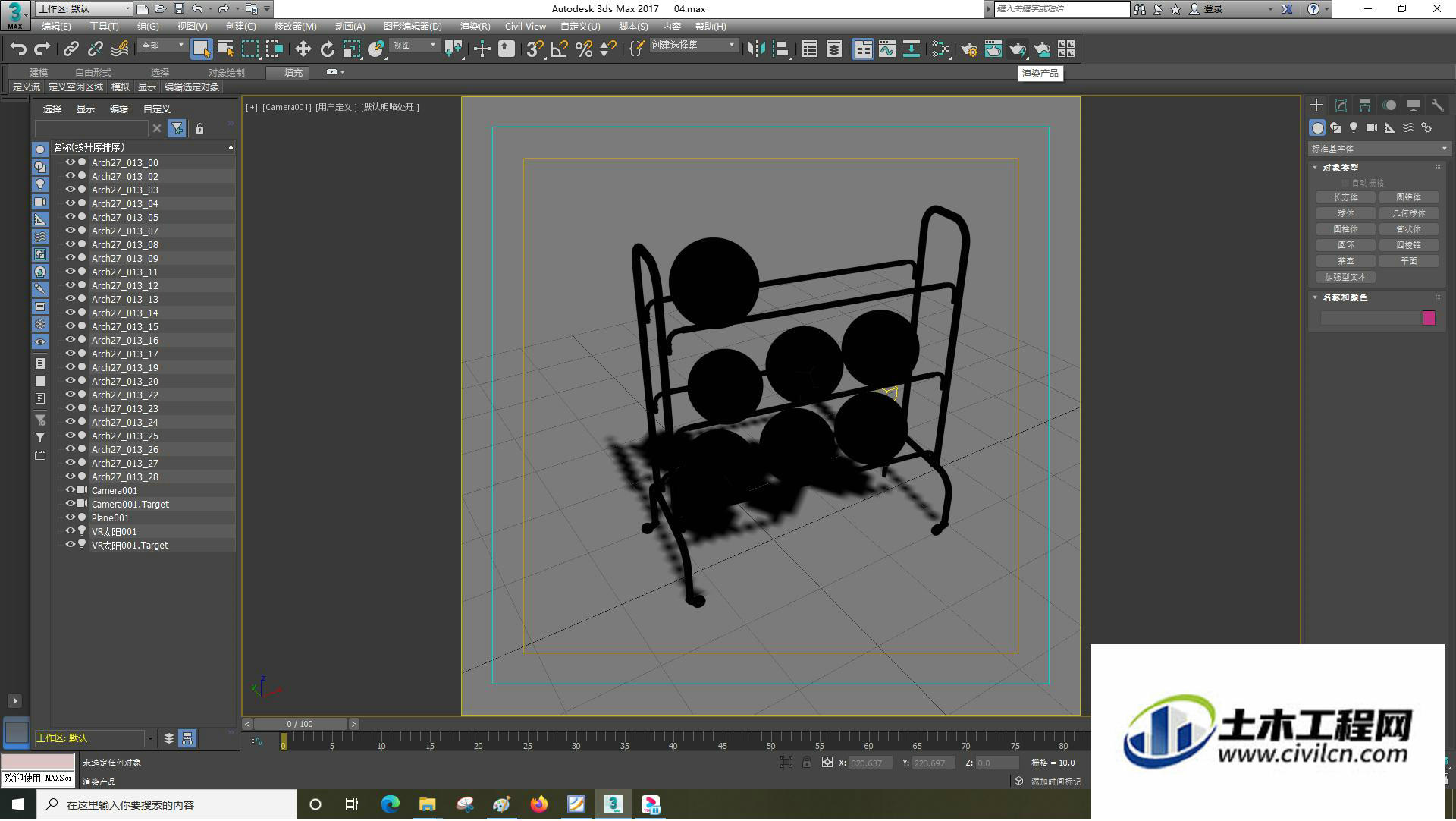This screenshot has width=1456, height=821.
Task: Open the 编辑(E) menu
Action: pyautogui.click(x=56, y=26)
